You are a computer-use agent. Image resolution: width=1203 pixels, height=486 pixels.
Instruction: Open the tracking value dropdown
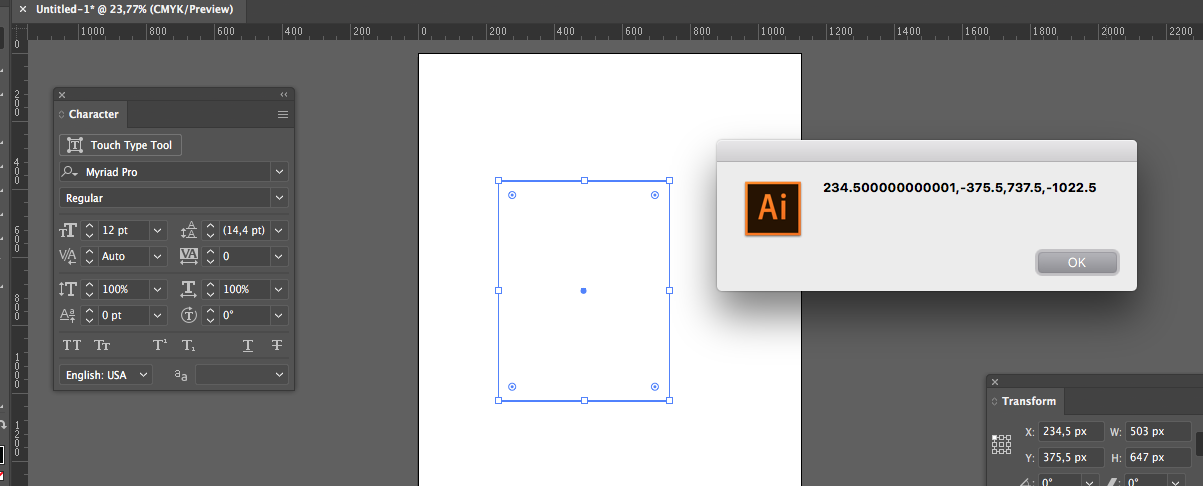(279, 256)
